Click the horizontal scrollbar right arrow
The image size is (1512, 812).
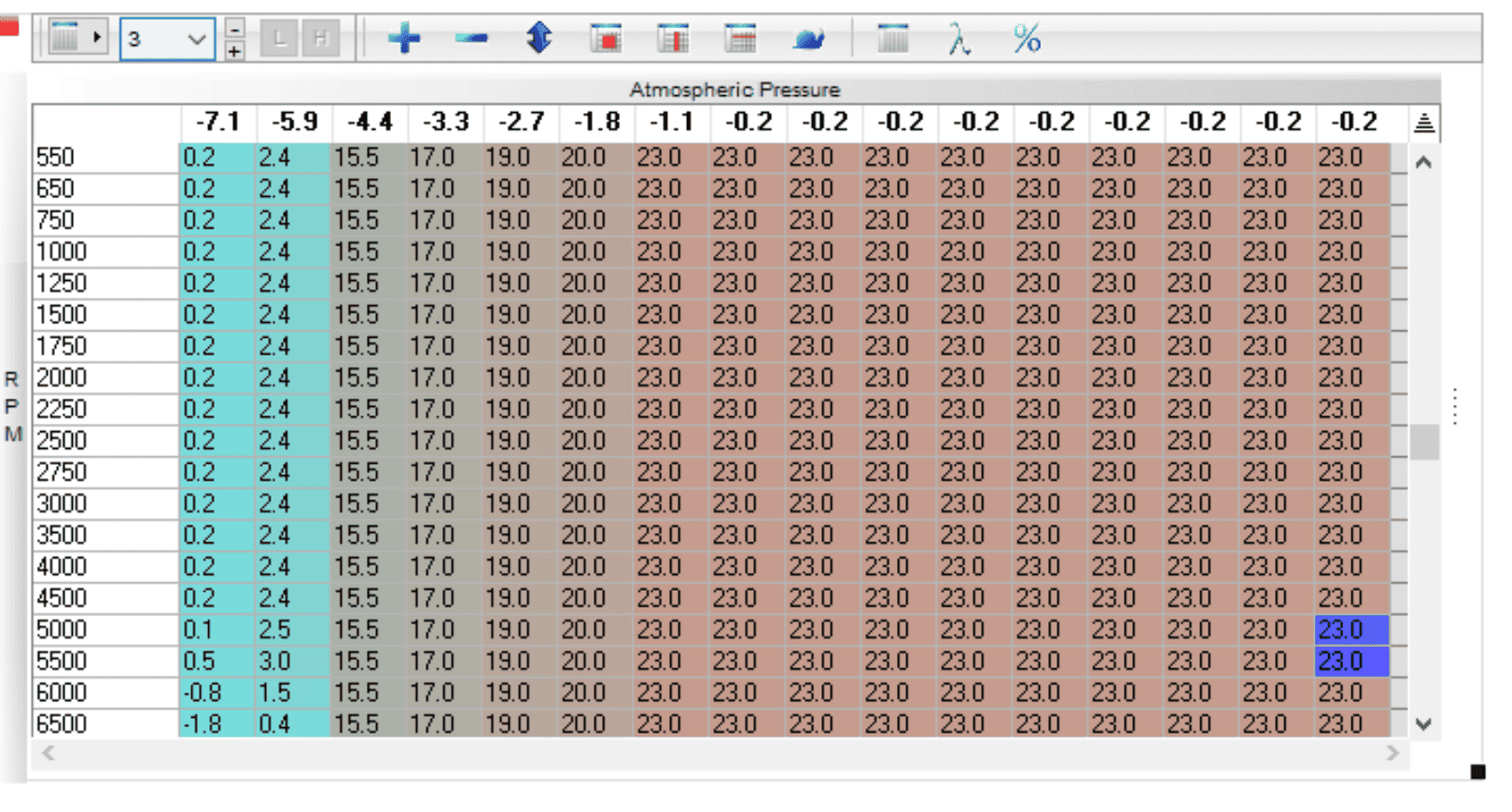(x=1393, y=752)
